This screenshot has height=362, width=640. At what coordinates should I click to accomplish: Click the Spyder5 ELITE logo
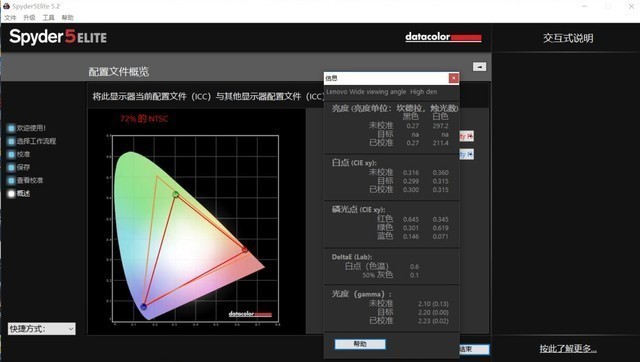coord(58,37)
